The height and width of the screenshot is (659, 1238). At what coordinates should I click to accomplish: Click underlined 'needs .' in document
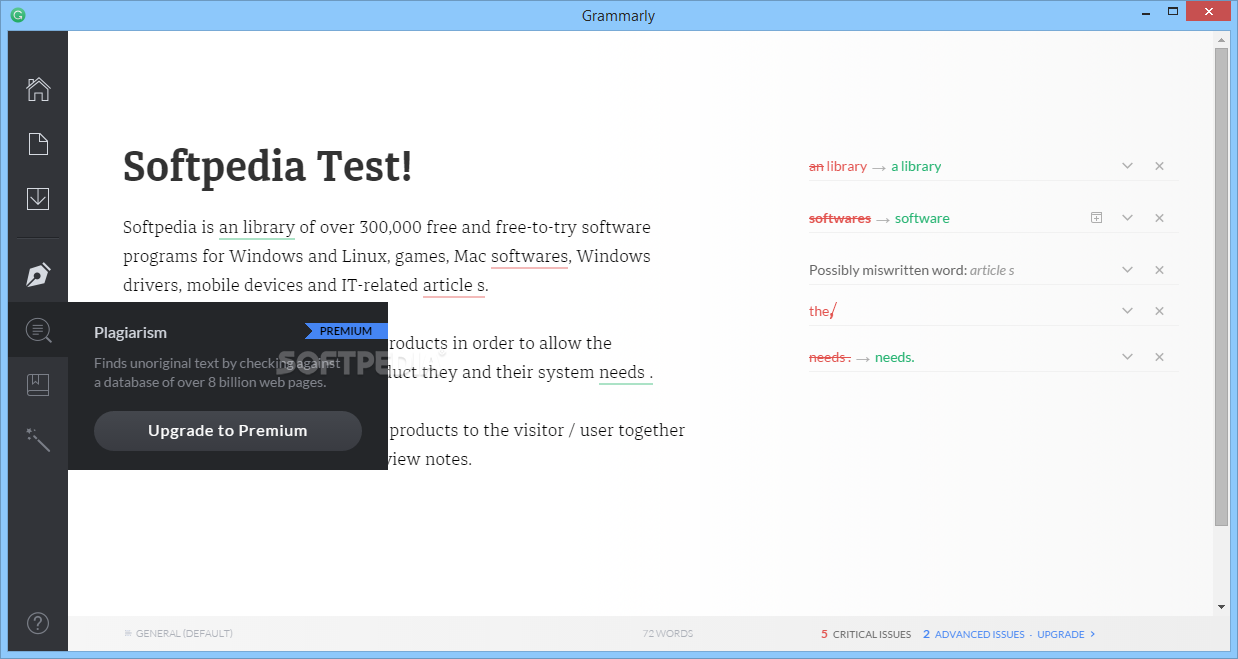(x=626, y=373)
